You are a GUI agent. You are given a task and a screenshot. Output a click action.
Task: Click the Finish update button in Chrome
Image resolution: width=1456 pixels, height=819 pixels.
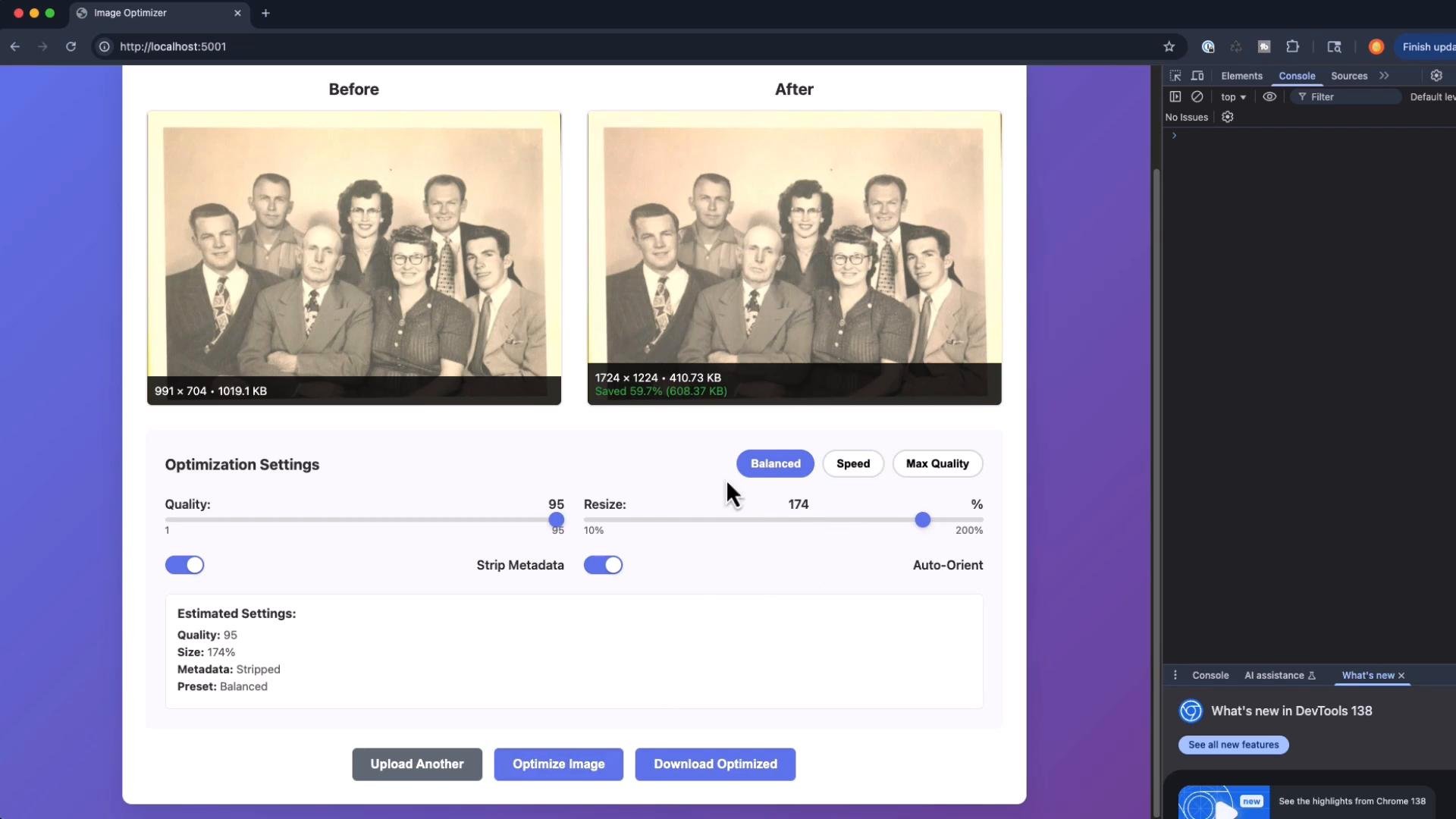click(x=1426, y=46)
